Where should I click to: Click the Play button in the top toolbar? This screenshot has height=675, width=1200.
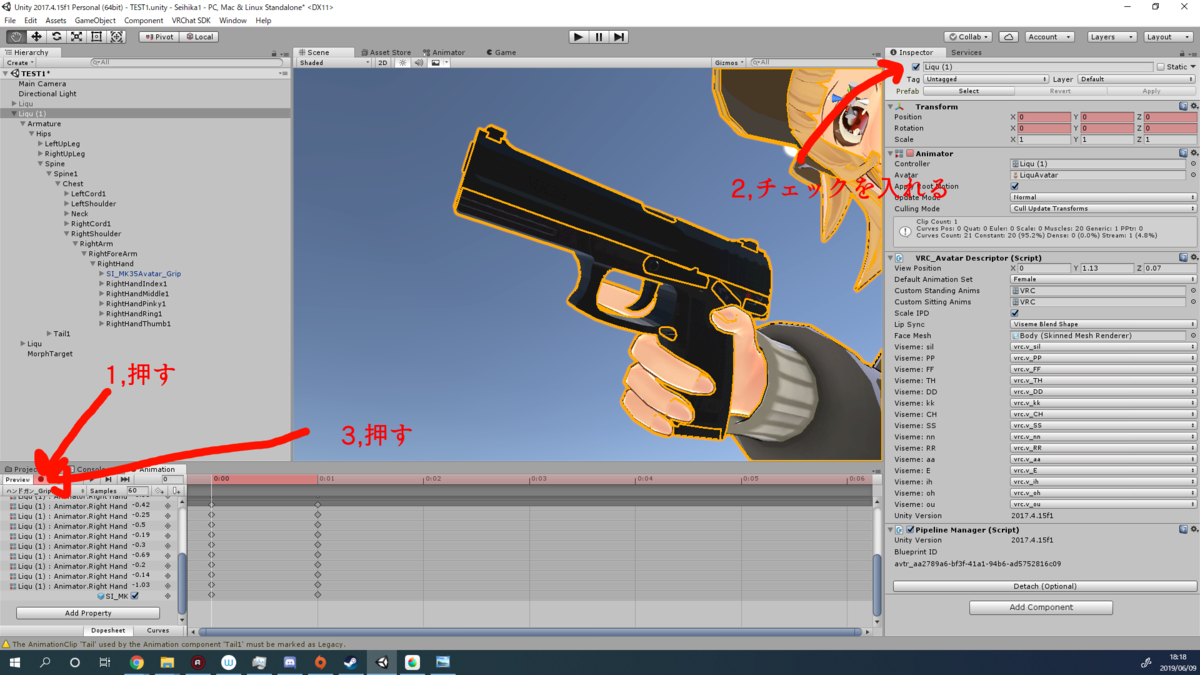[578, 37]
